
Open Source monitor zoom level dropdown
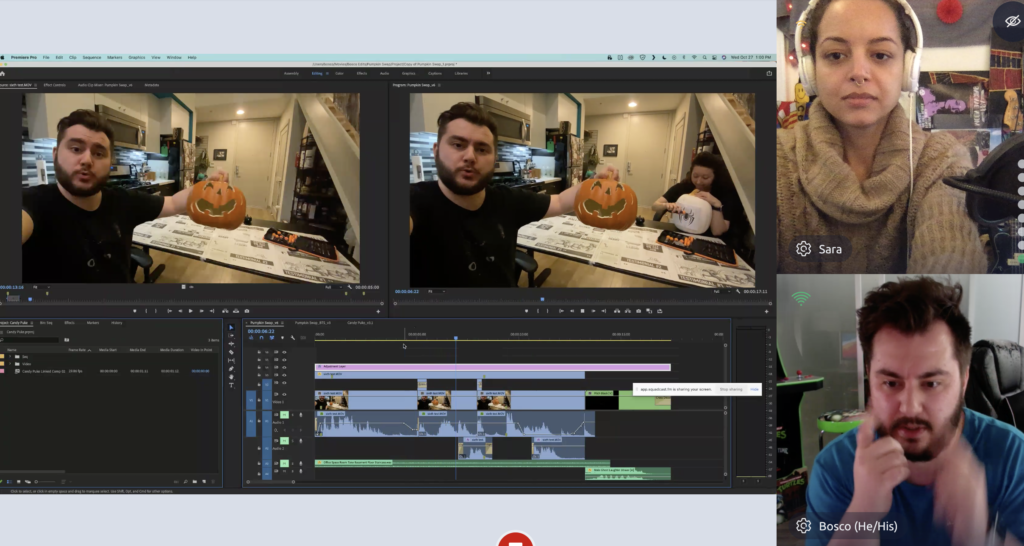(40, 287)
